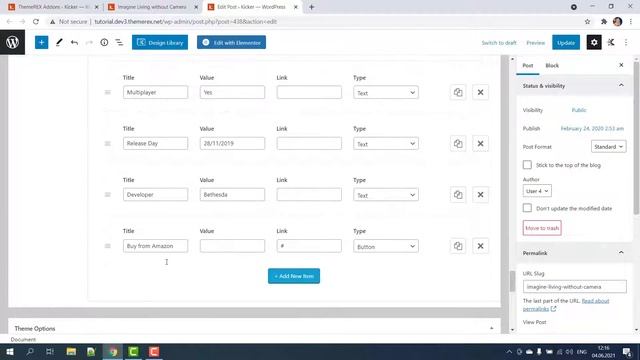Image resolution: width=640 pixels, height=360 pixels.
Task: Switch to the Post sidebar tab
Action: coord(528,65)
